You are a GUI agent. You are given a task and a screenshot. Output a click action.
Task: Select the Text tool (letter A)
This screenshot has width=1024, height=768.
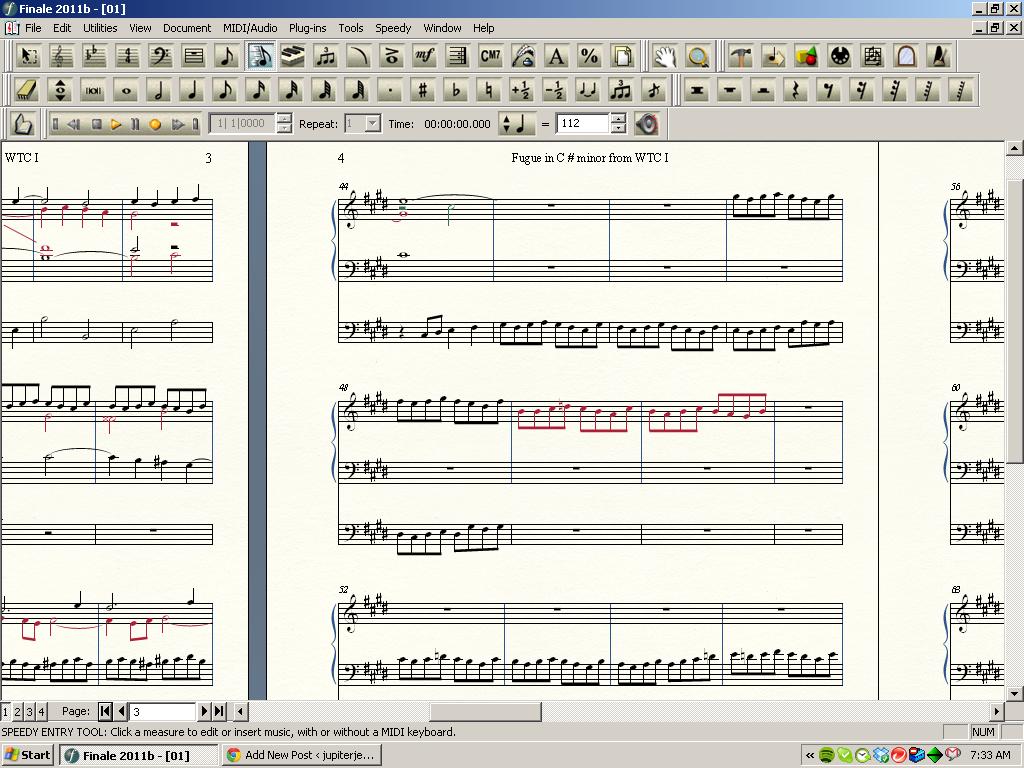click(556, 56)
